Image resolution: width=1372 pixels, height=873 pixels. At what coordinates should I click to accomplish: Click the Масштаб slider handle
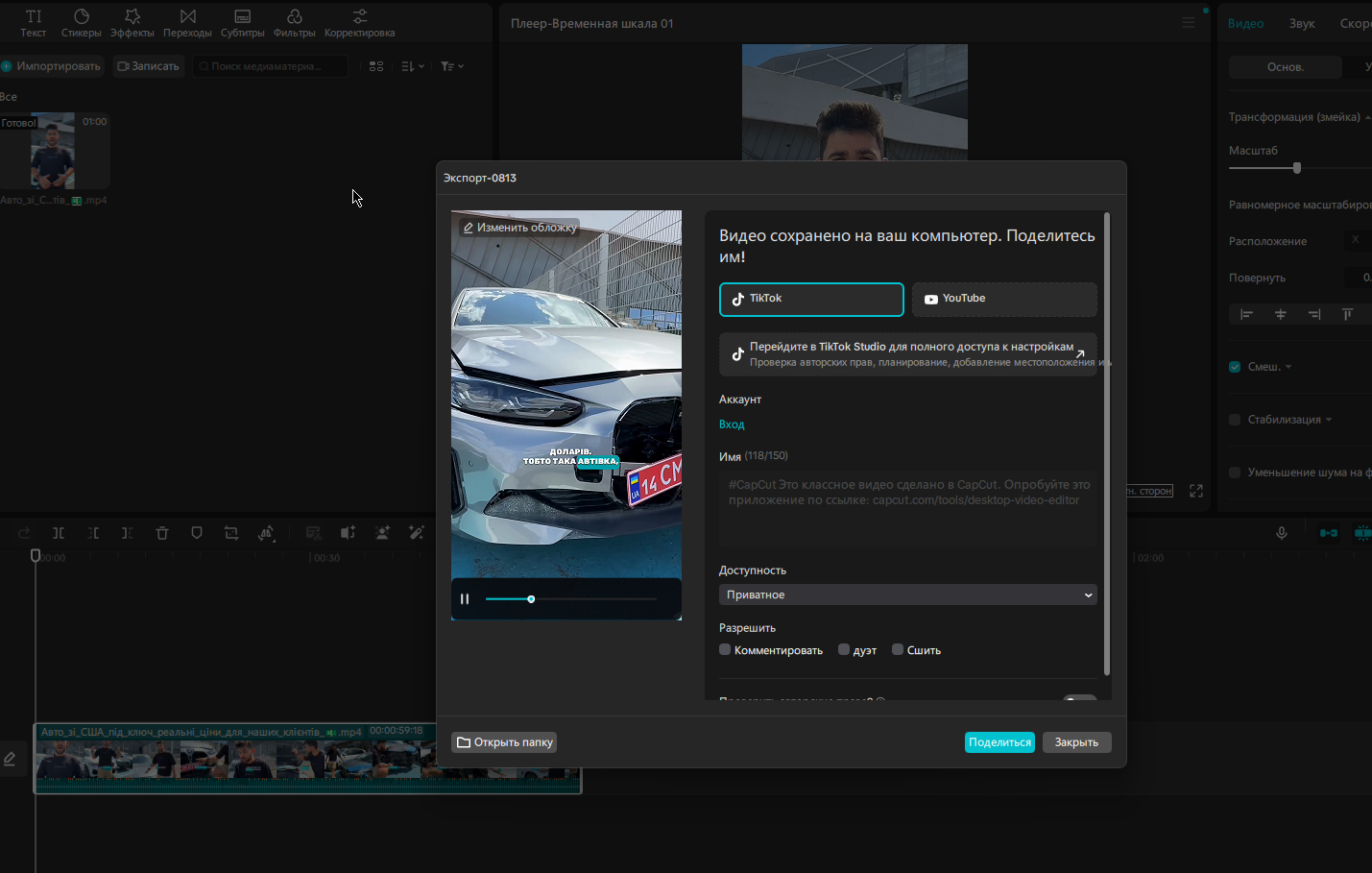point(1297,168)
